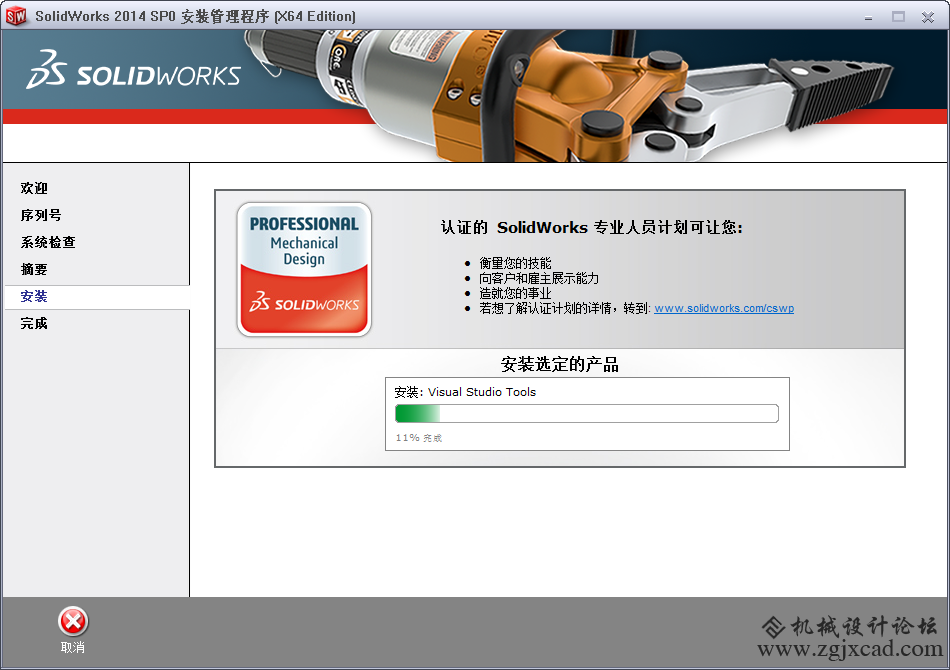Click the SolidWorks logo in the banner

(133, 70)
